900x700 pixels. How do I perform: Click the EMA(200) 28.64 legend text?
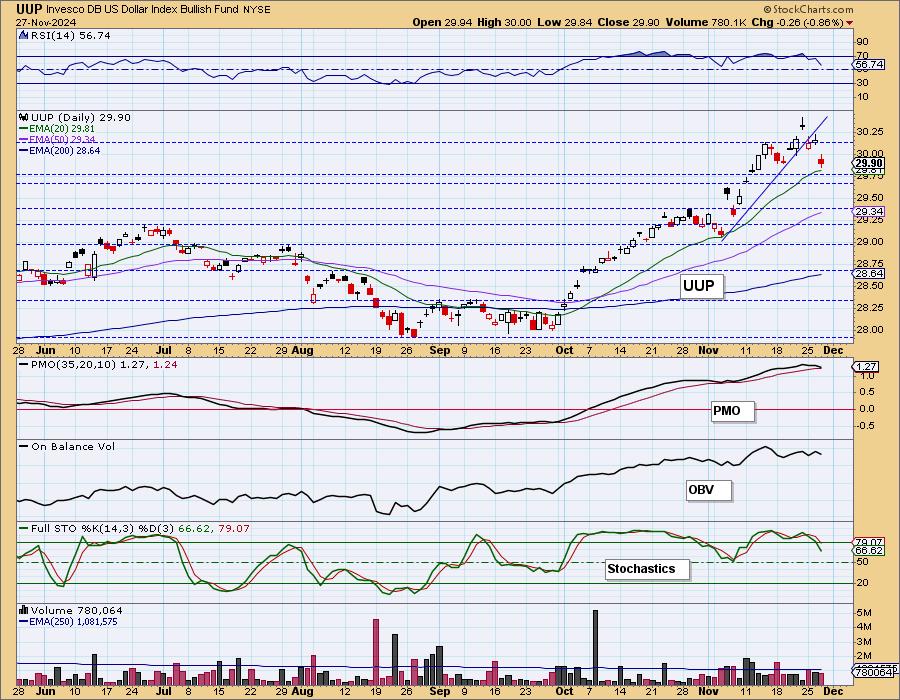click(64, 150)
